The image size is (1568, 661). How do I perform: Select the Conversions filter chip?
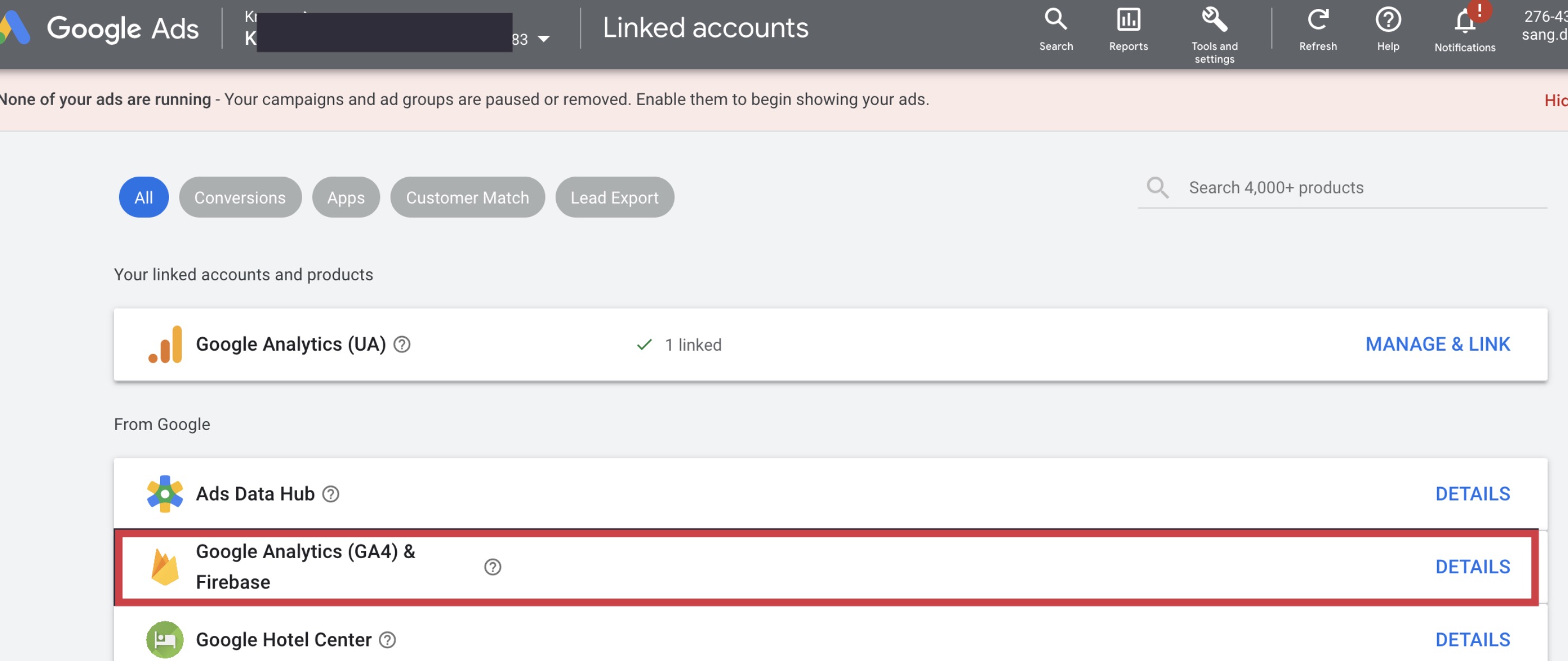click(240, 197)
